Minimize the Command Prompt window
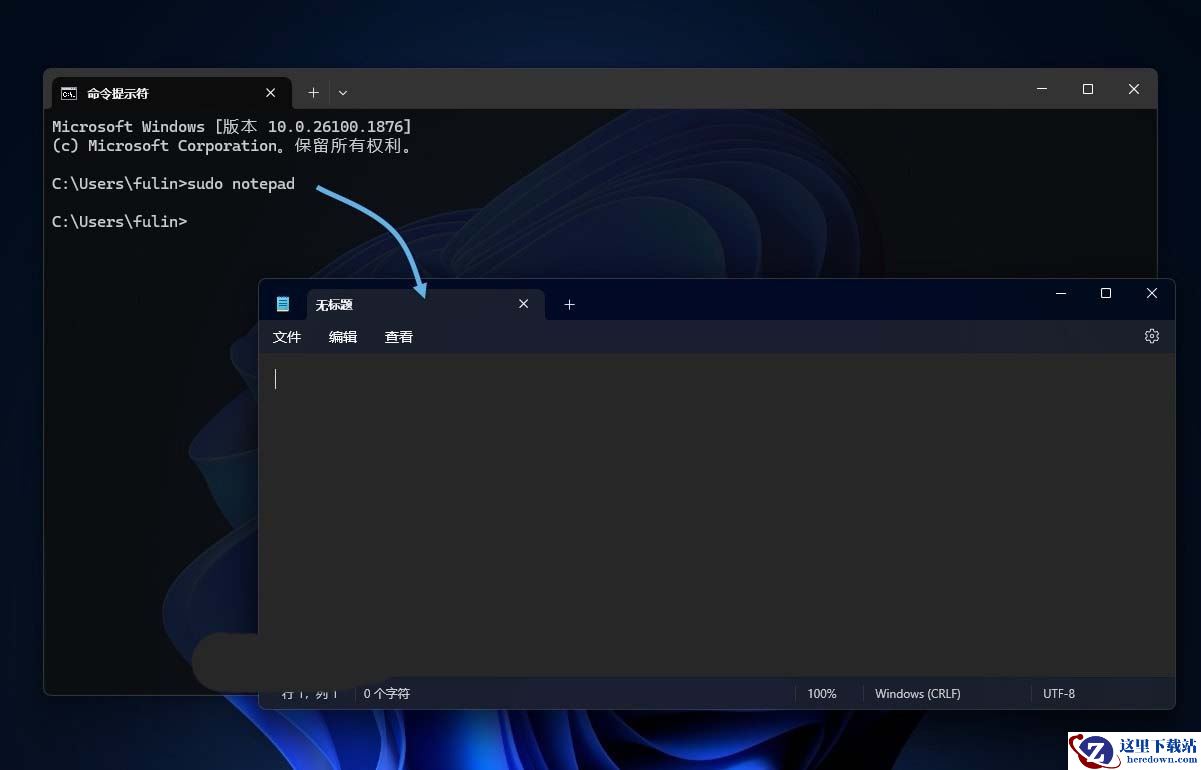This screenshot has width=1201, height=770. [1042, 89]
